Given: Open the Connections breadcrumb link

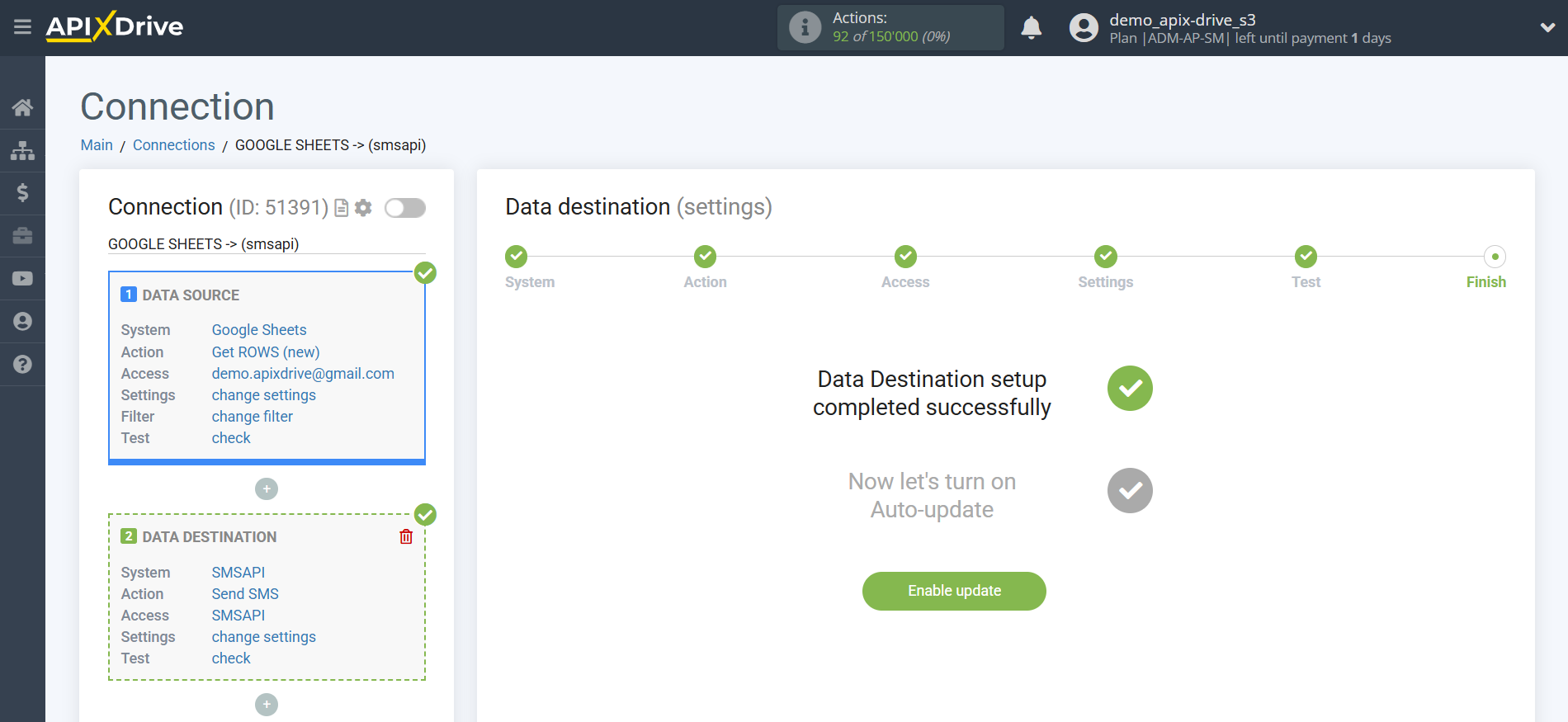Looking at the screenshot, I should click(x=174, y=145).
